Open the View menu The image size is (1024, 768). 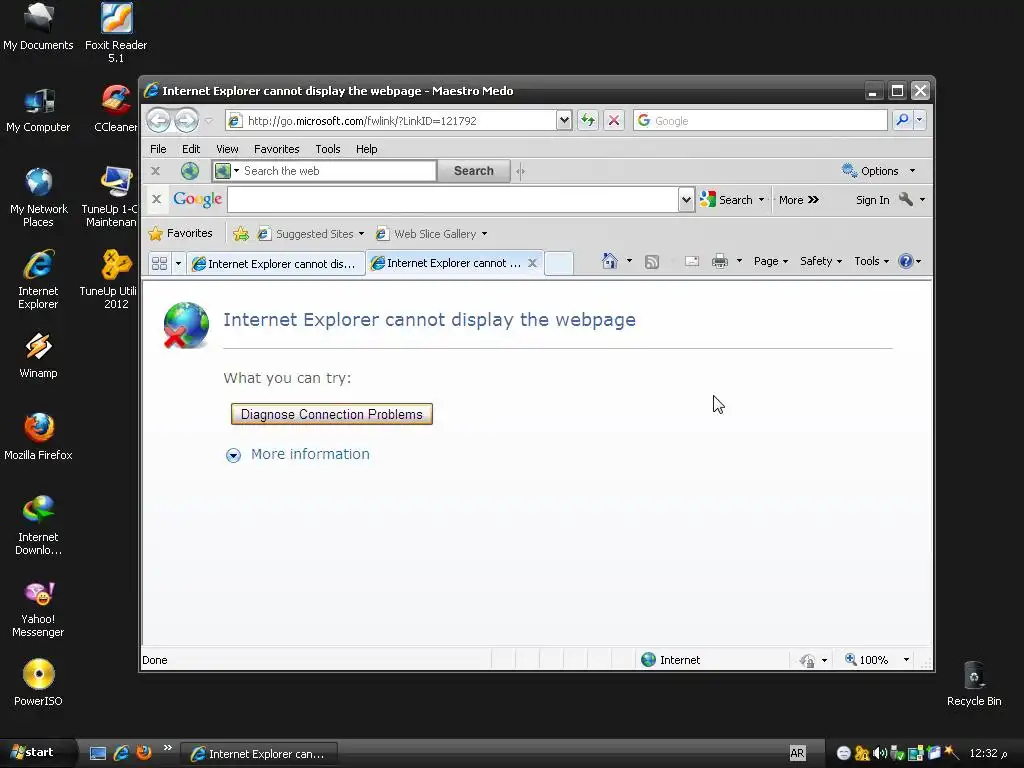(x=227, y=149)
